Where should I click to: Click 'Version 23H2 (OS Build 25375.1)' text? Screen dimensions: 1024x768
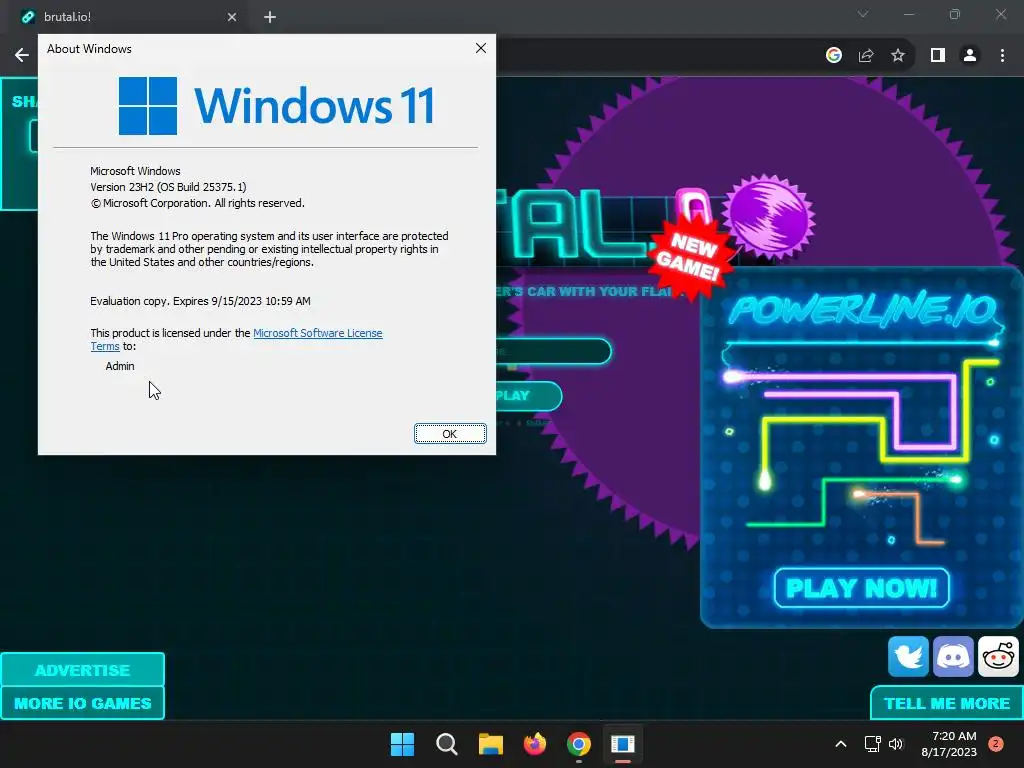tap(168, 187)
